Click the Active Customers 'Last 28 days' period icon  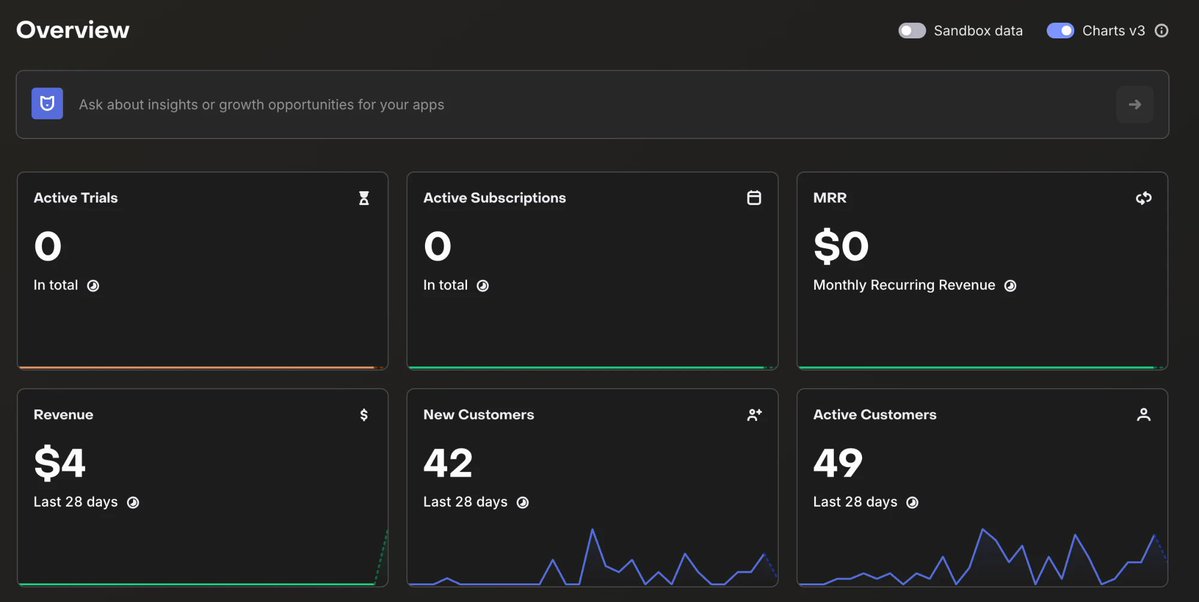click(912, 503)
